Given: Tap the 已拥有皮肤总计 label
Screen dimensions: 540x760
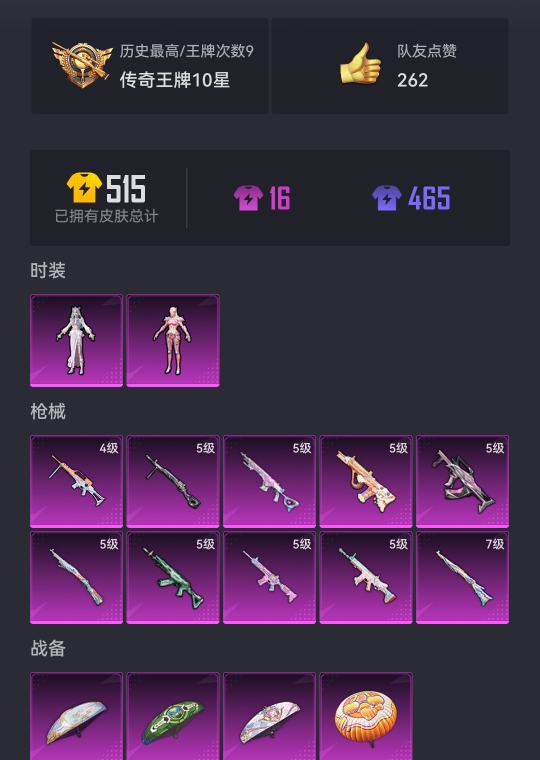Looking at the screenshot, I should coord(106,216).
